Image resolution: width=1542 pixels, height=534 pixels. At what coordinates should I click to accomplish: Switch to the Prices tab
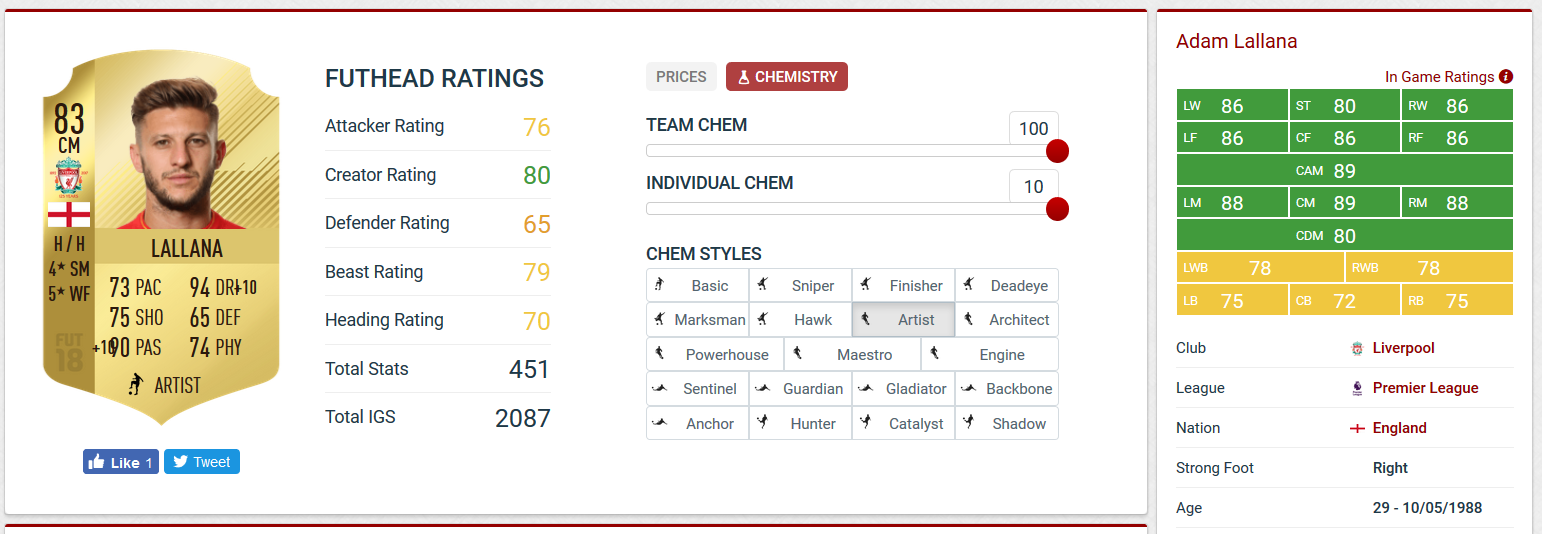(681, 77)
